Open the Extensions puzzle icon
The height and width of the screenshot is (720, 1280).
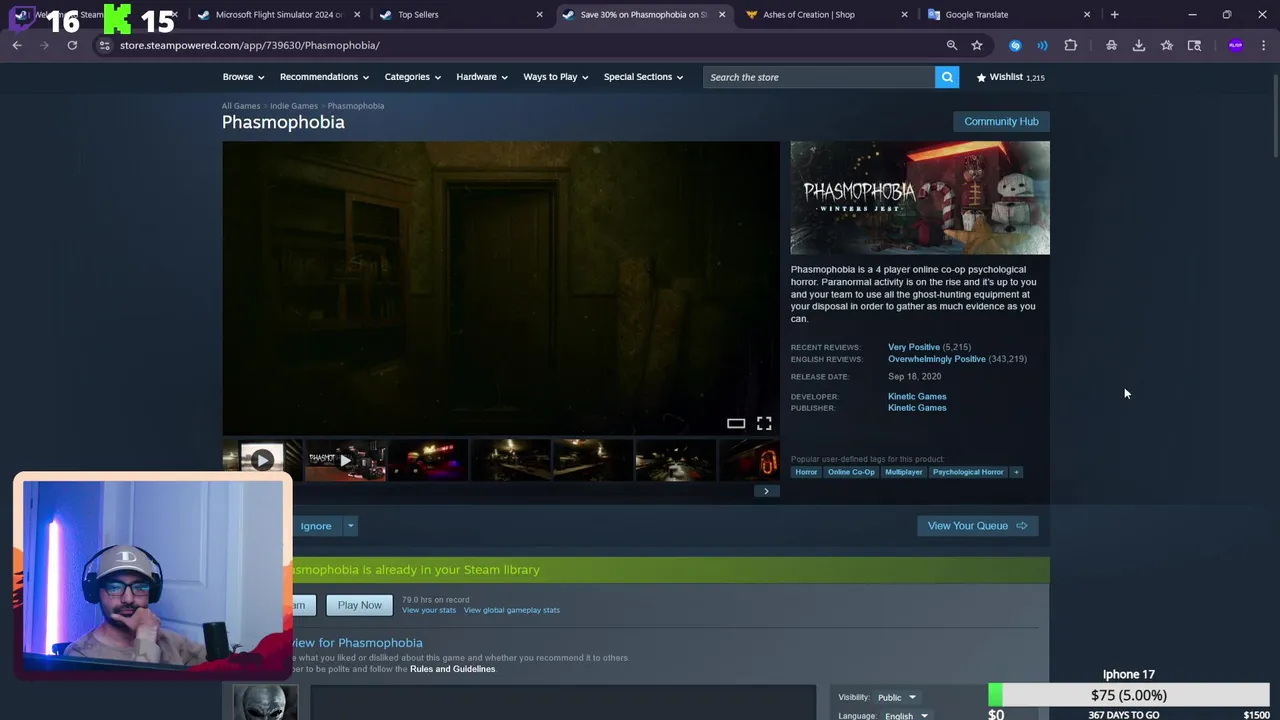[1070, 45]
